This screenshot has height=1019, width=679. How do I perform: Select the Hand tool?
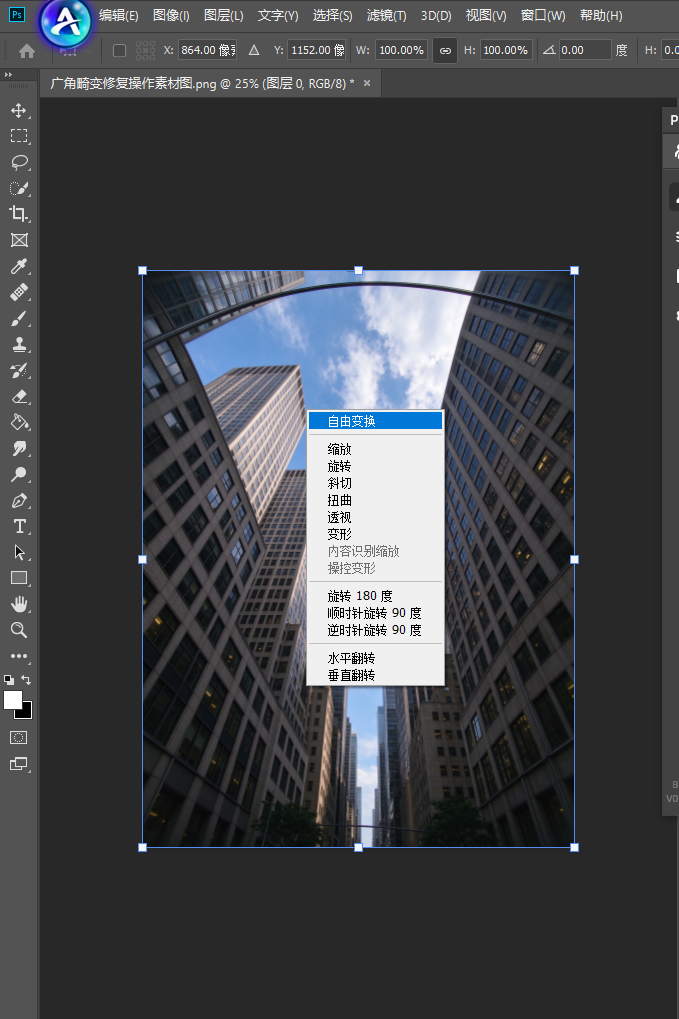click(19, 604)
